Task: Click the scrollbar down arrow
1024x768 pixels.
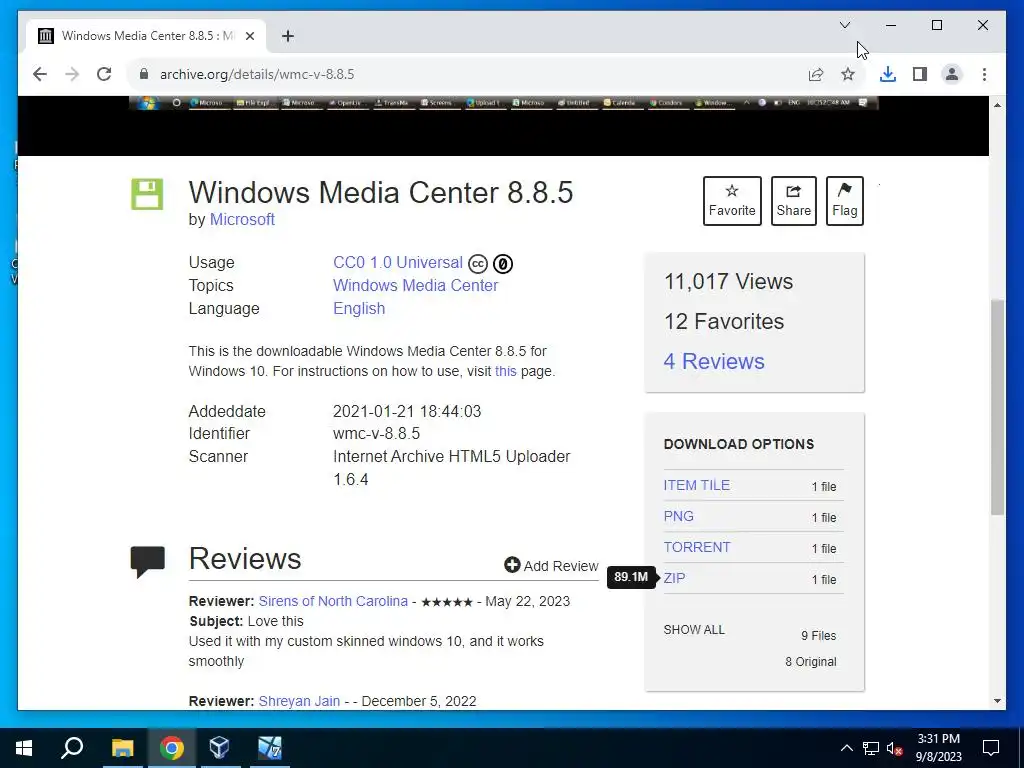Action: pyautogui.click(x=997, y=701)
